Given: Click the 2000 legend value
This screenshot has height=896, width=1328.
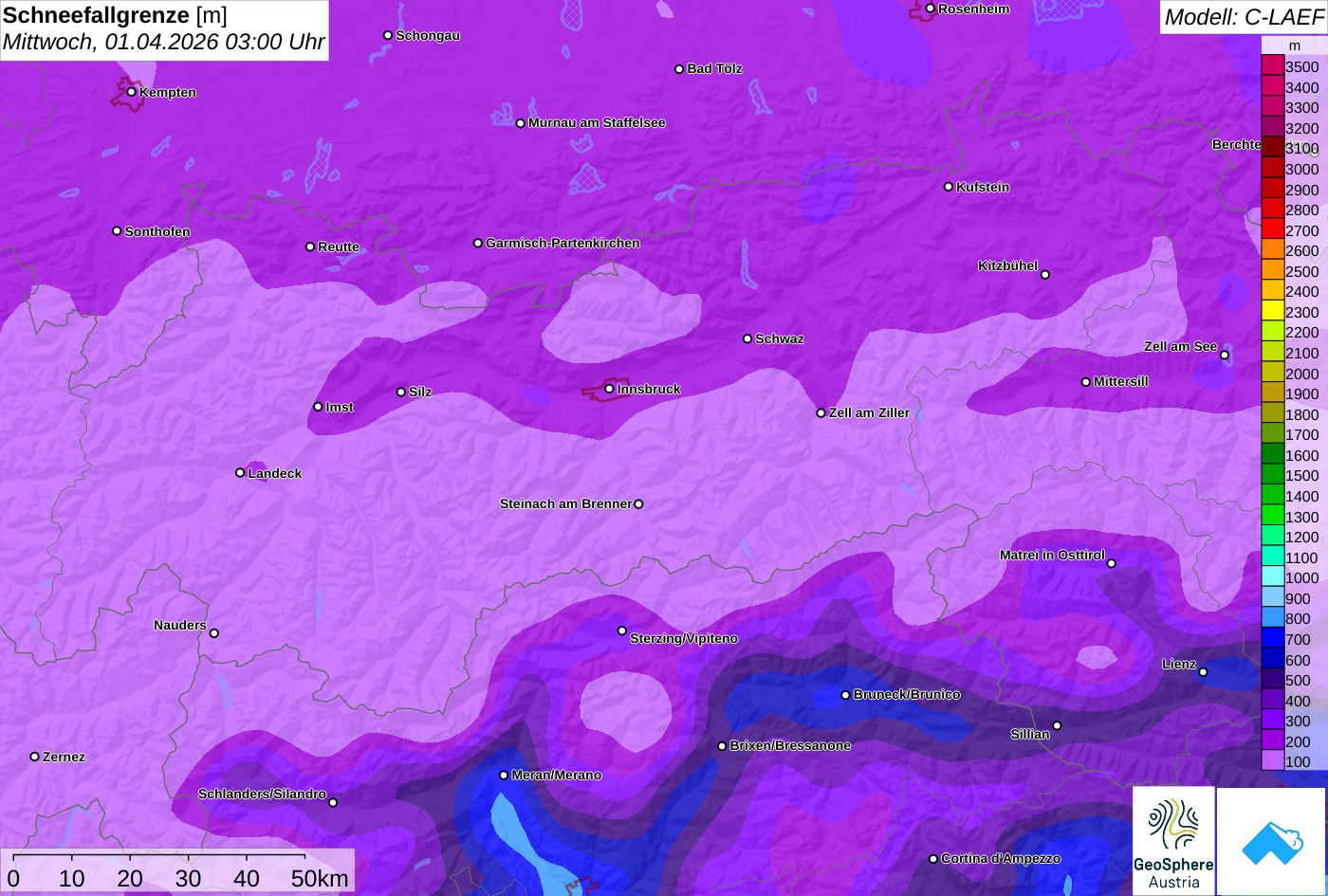Looking at the screenshot, I should pyautogui.click(x=1301, y=374).
